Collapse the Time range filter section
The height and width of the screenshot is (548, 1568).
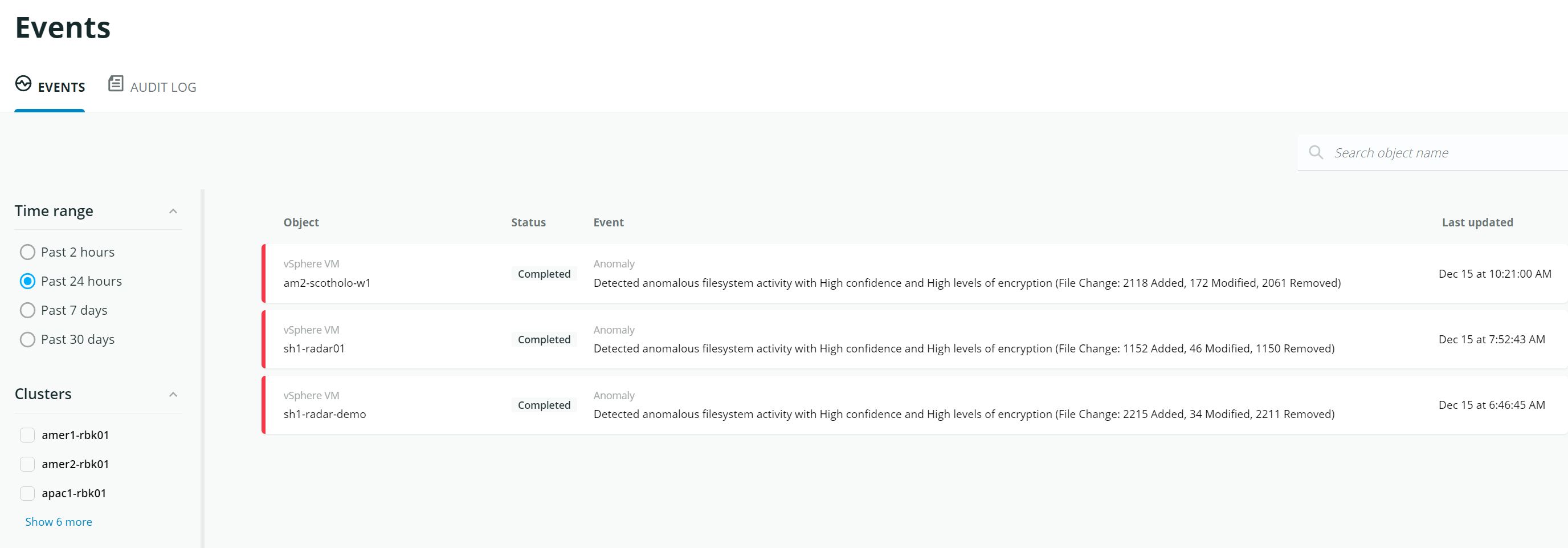coord(173,212)
